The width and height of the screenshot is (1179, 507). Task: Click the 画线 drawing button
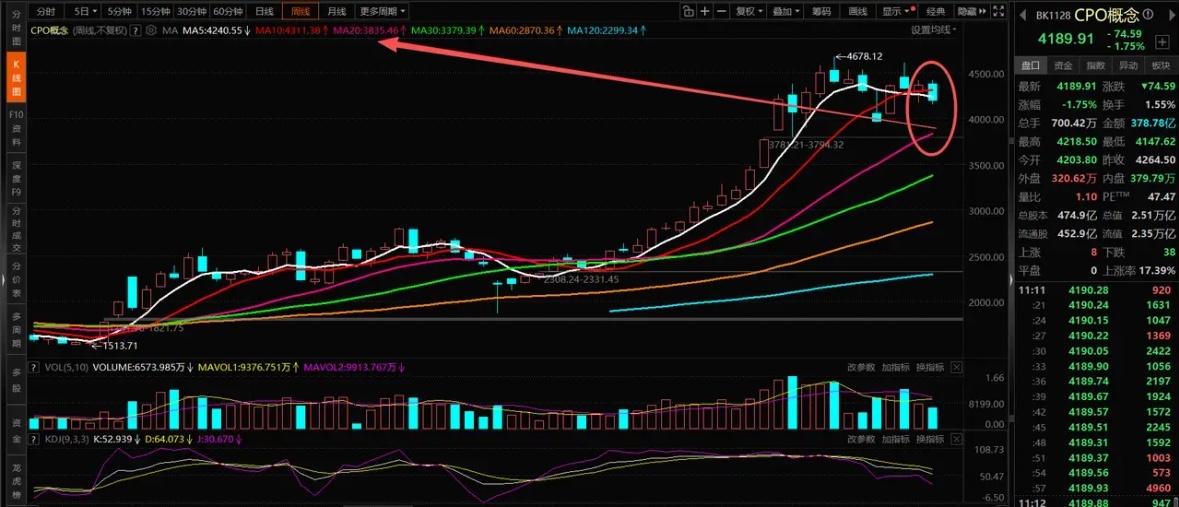click(858, 11)
